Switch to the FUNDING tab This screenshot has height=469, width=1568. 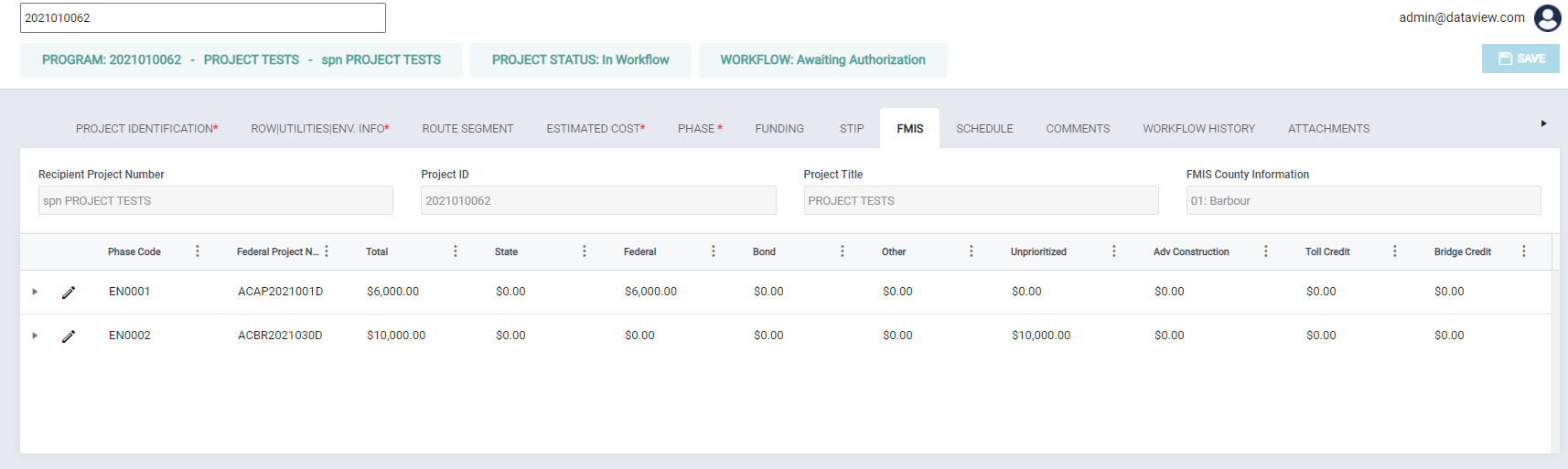[779, 129]
